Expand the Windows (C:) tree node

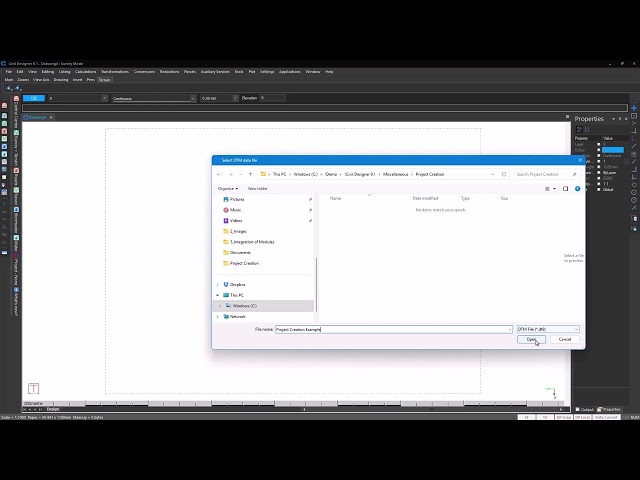tap(220, 306)
